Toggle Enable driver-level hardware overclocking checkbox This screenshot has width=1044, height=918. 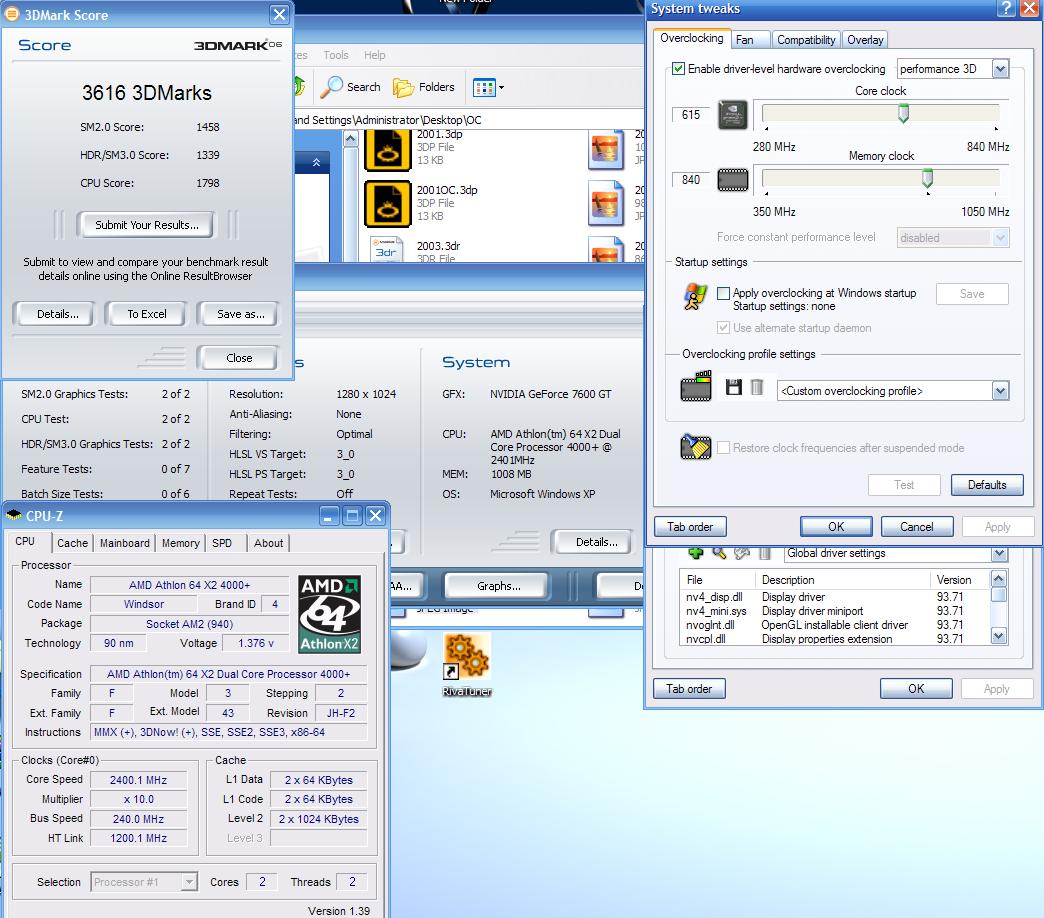click(678, 69)
